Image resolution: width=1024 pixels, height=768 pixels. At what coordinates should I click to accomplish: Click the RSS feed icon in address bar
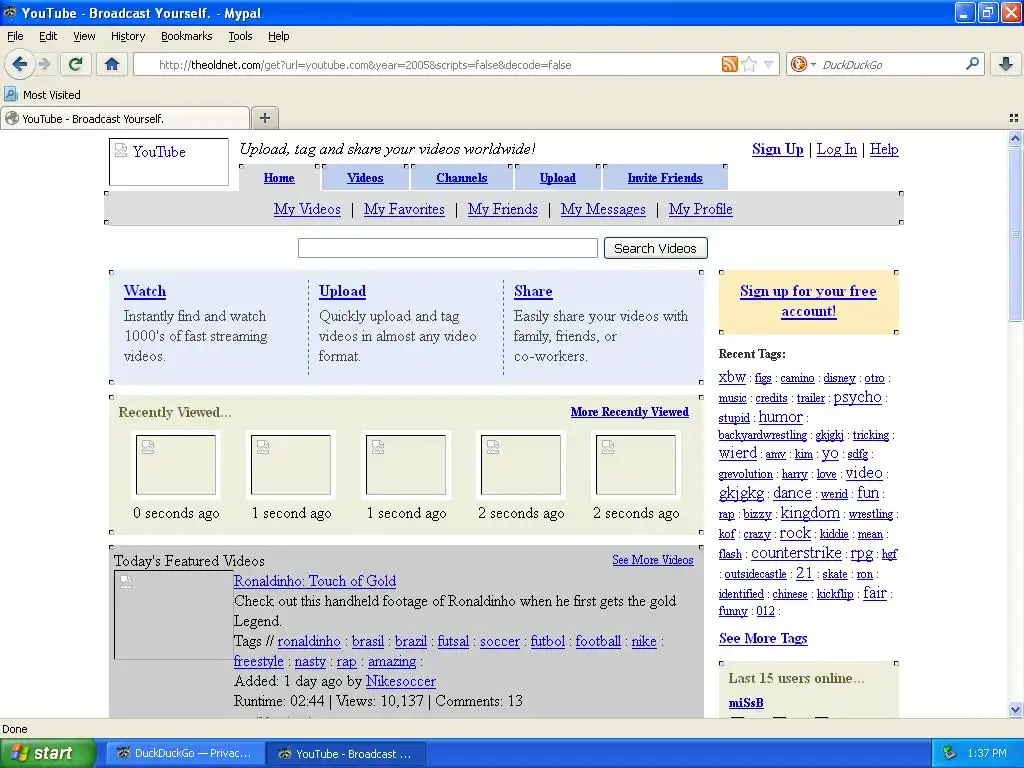(x=729, y=64)
